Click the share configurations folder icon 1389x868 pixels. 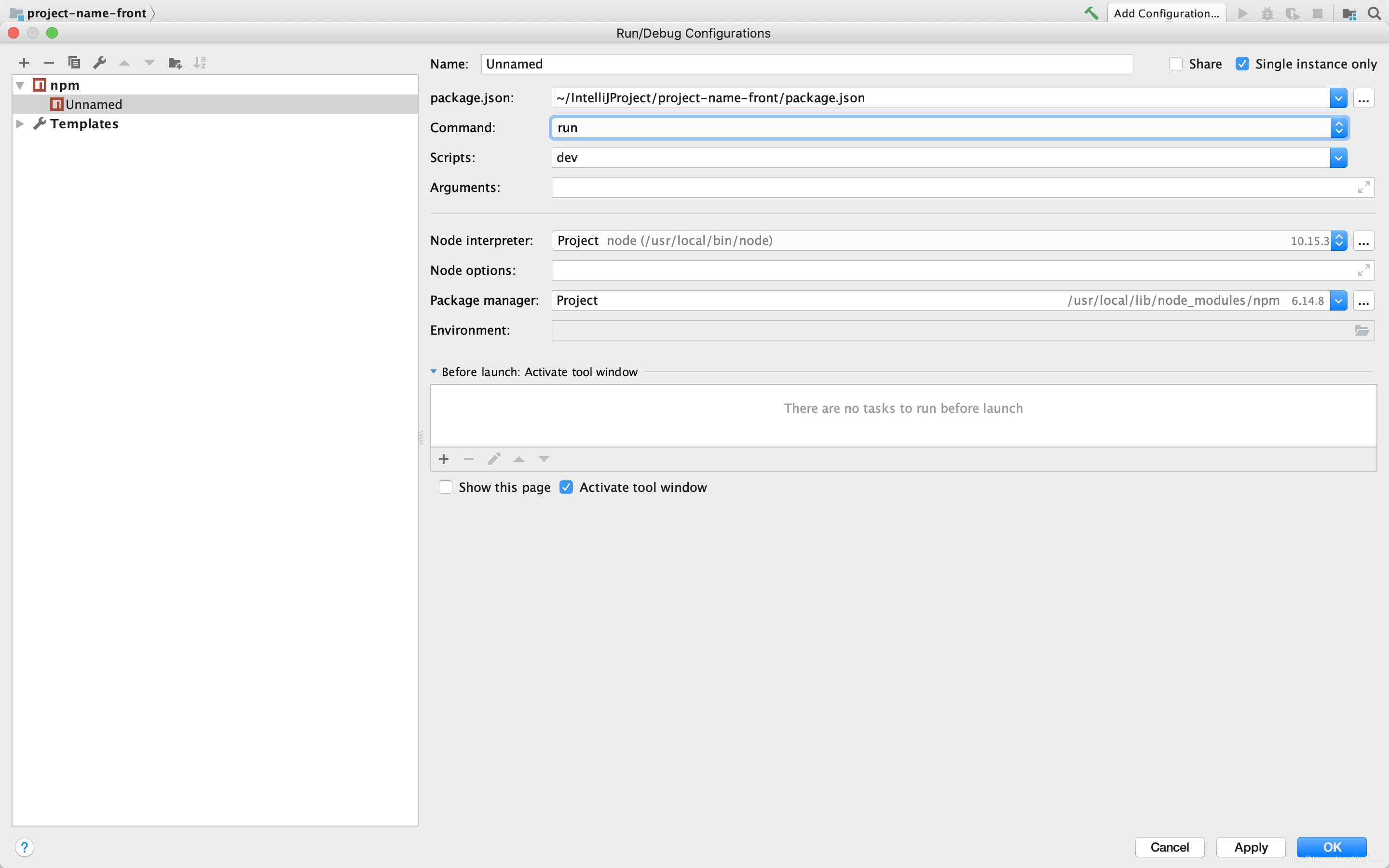point(175,62)
